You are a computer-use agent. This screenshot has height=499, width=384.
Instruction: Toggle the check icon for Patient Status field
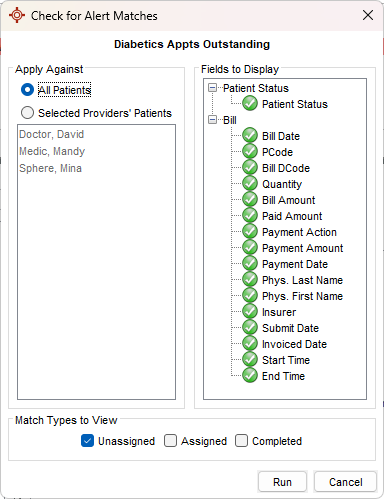click(x=250, y=104)
